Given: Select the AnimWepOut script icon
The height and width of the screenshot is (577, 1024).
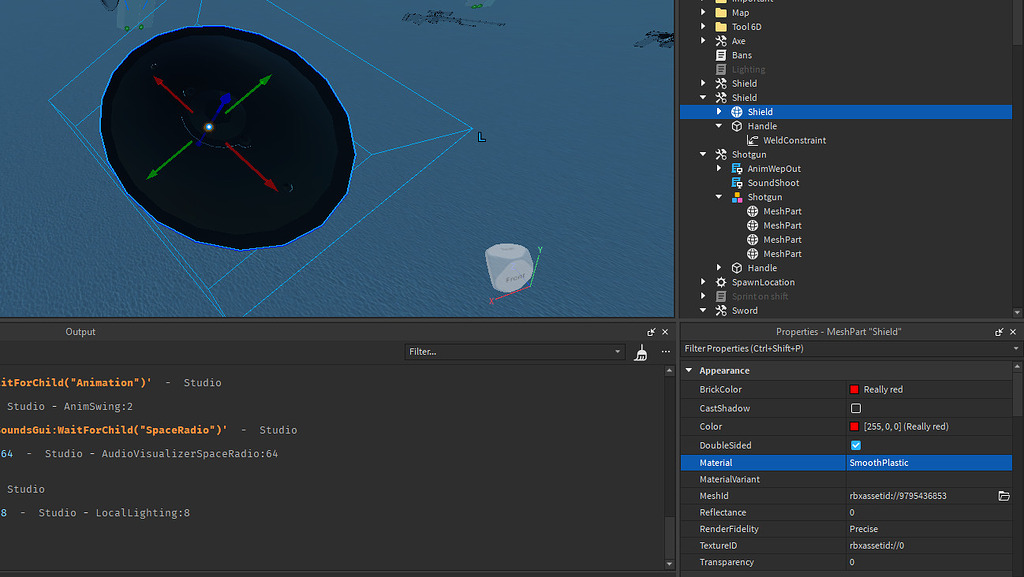Looking at the screenshot, I should coord(737,169).
